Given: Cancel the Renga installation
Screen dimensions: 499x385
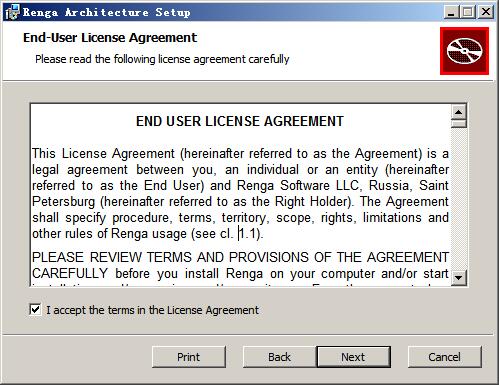Looking at the screenshot, I should [x=445, y=357].
